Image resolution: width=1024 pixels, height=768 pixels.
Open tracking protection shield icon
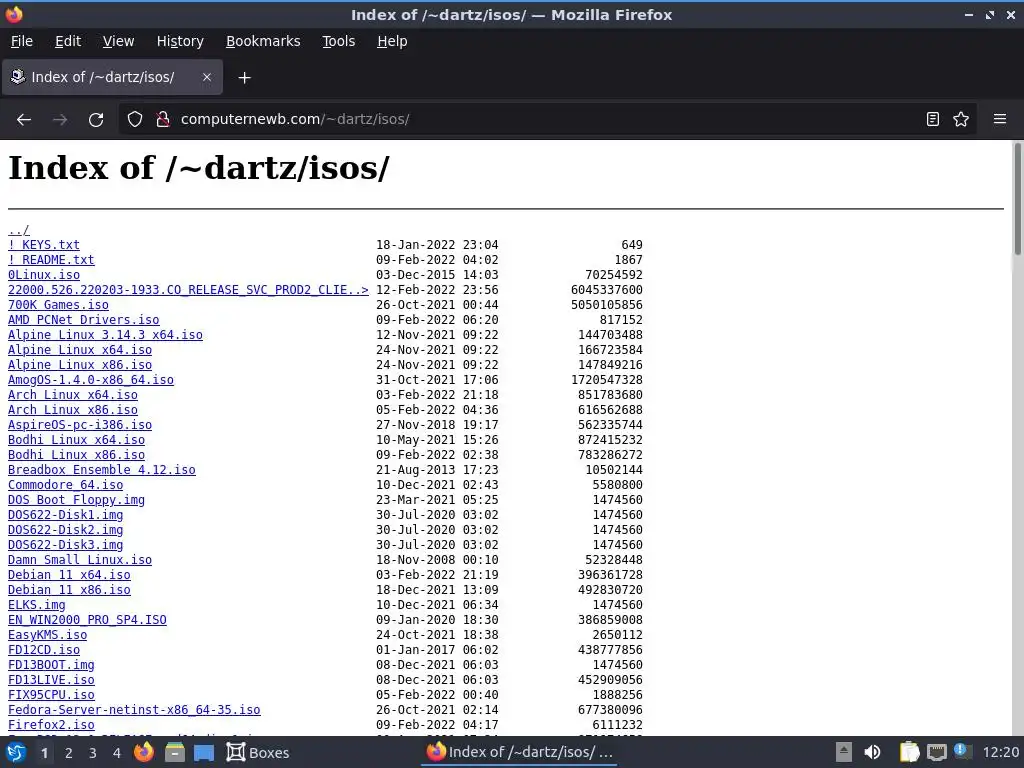135,120
